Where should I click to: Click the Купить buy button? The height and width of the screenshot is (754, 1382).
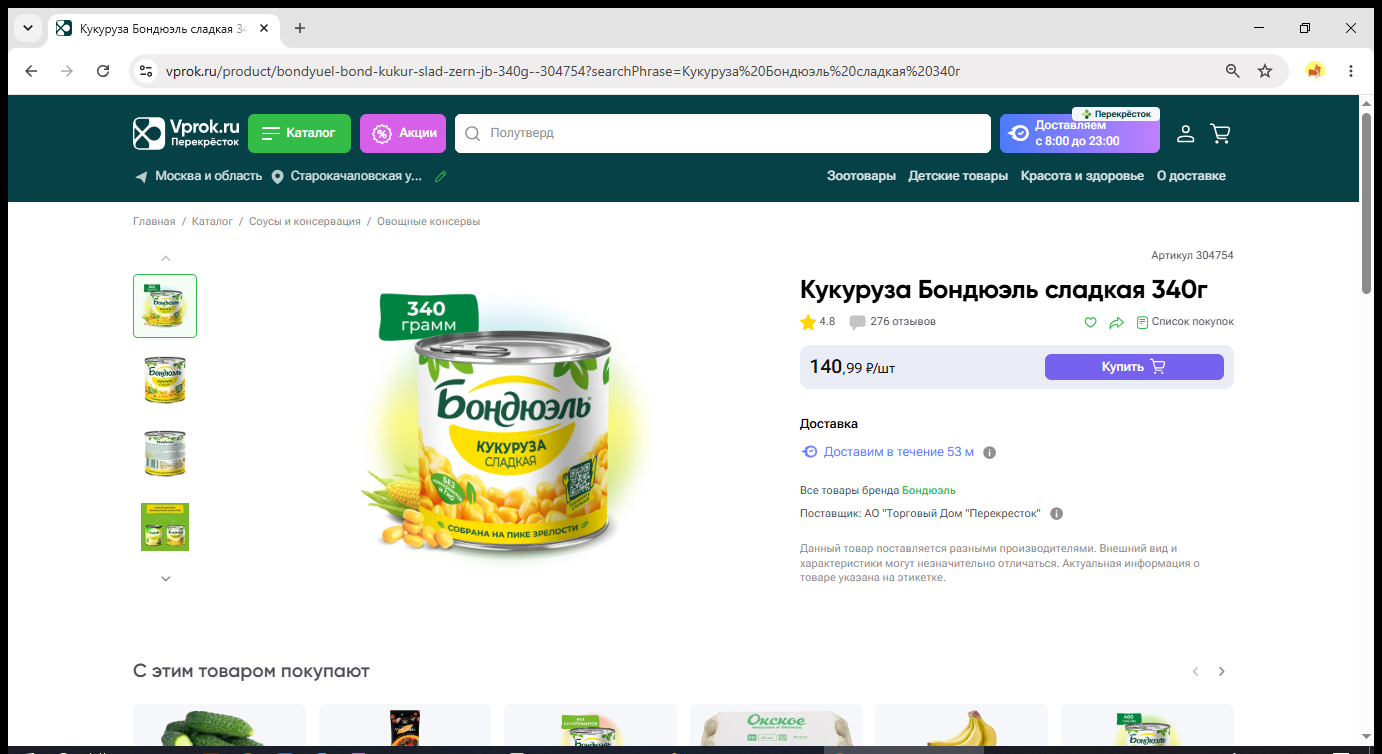point(1134,367)
